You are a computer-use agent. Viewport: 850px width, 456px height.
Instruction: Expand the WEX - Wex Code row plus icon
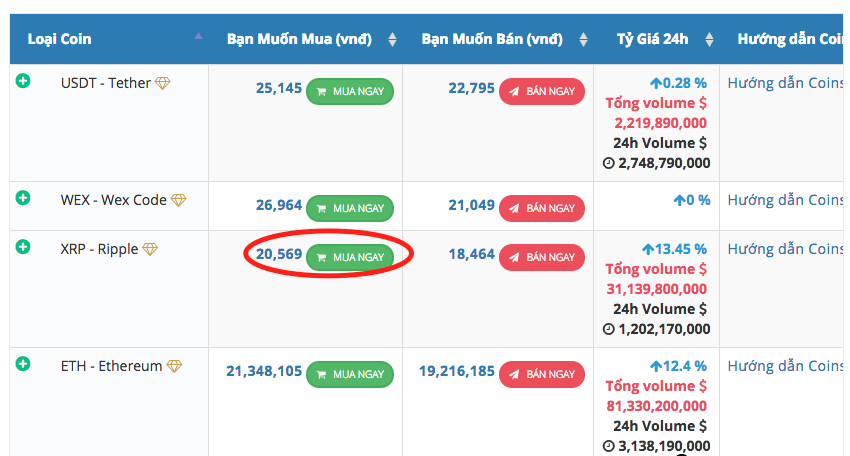[23, 198]
